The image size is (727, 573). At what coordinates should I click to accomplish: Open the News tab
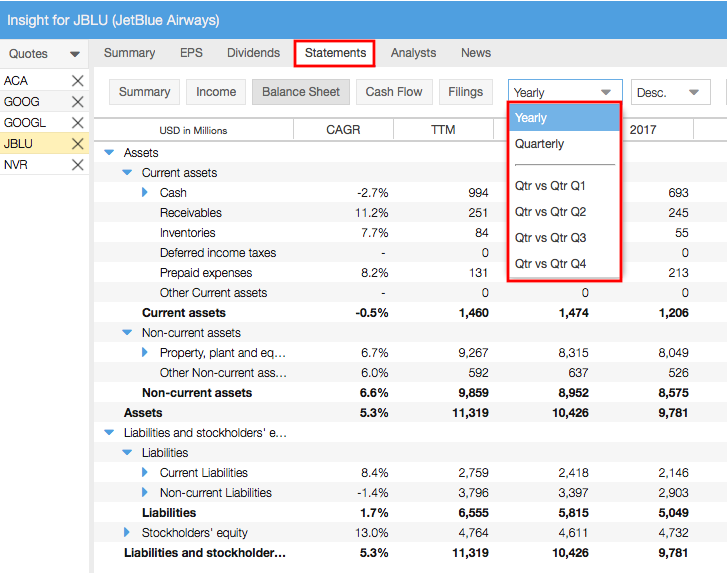point(476,53)
